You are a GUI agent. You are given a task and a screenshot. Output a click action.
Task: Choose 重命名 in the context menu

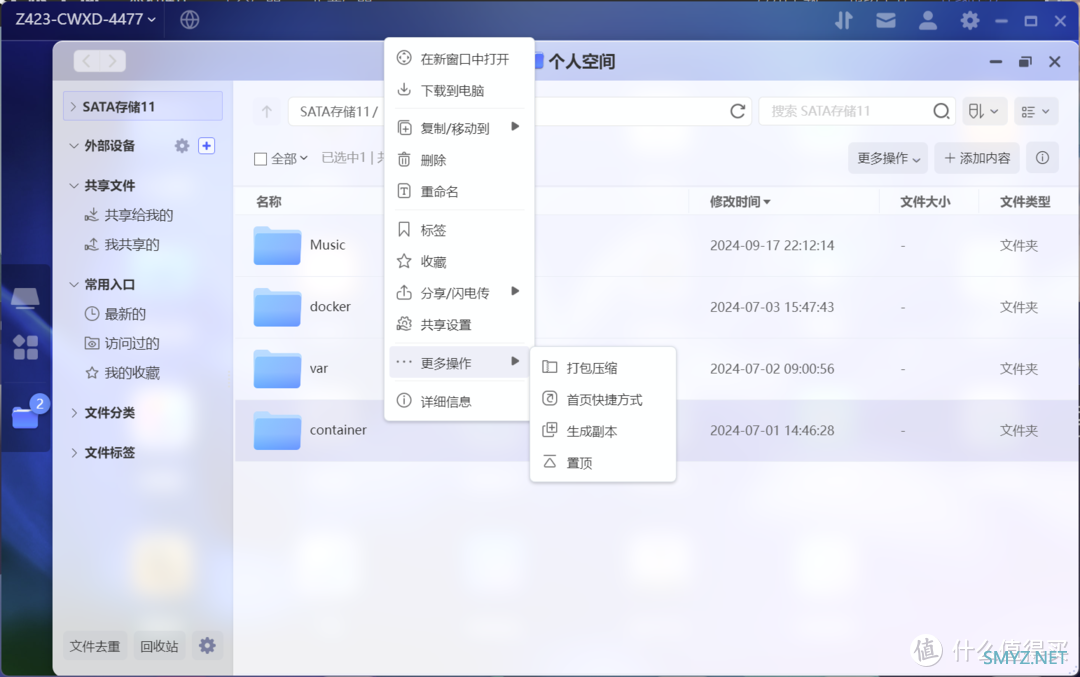[459, 191]
